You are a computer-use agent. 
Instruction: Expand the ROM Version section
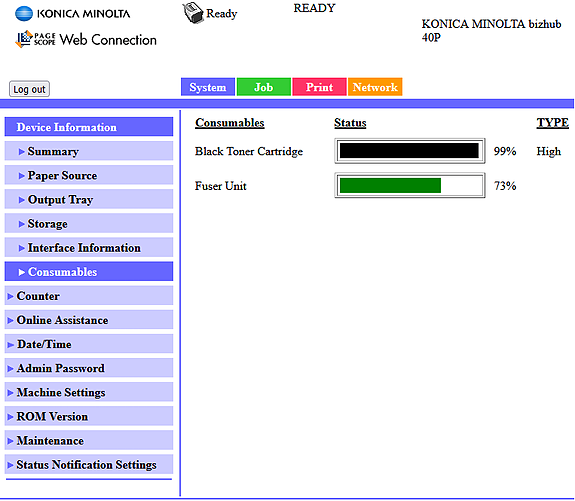coord(89,416)
